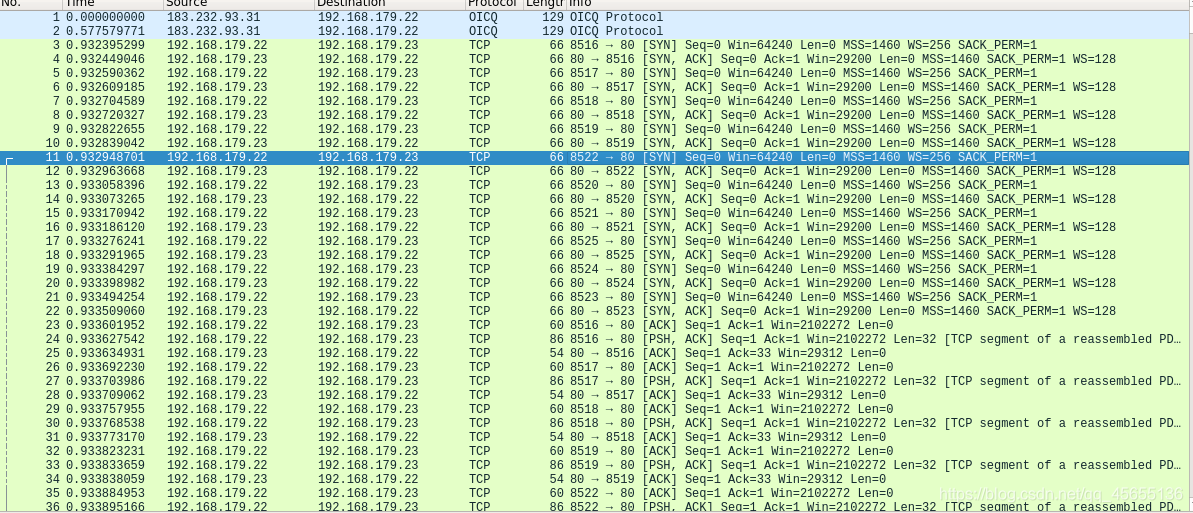Select packet 27, the 8517 → 80 PSH, ACK
Viewport: 1193px width, 513px height.
(x=596, y=381)
